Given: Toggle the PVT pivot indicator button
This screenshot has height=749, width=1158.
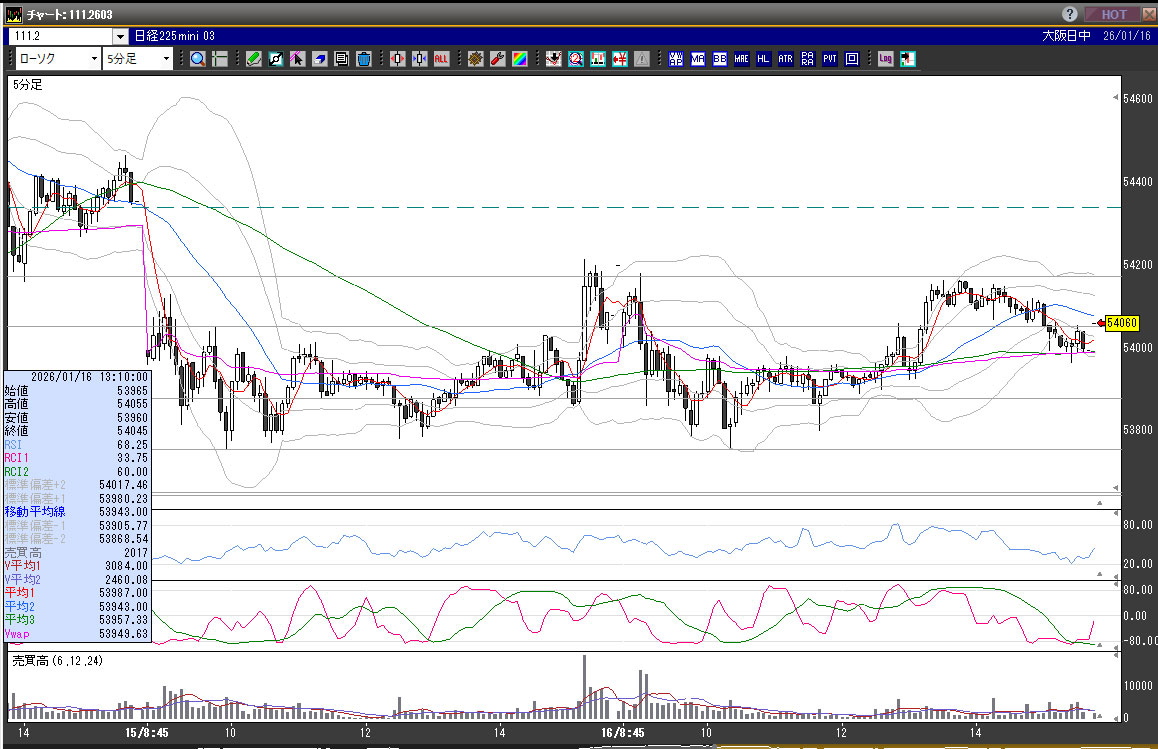Looking at the screenshot, I should point(829,59).
